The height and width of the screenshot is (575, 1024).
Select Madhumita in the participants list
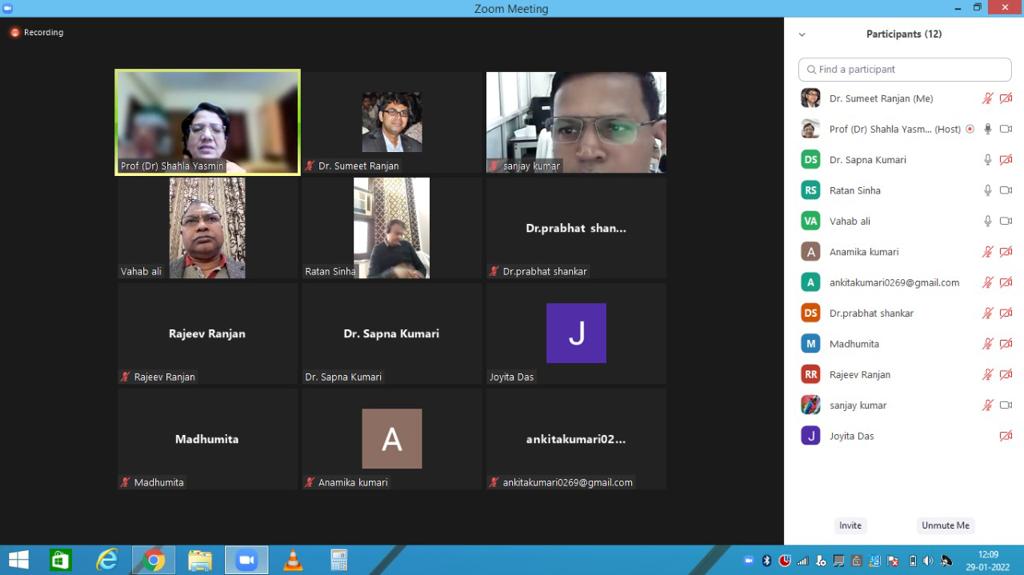point(854,344)
